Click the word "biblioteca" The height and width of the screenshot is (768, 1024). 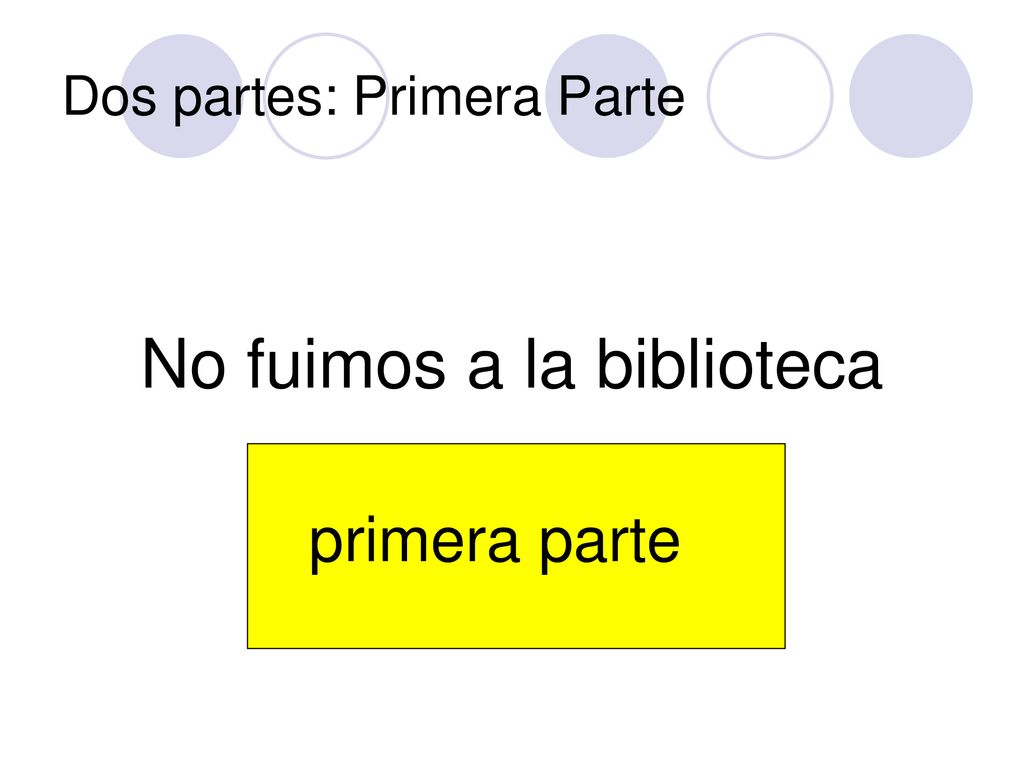tap(739, 364)
